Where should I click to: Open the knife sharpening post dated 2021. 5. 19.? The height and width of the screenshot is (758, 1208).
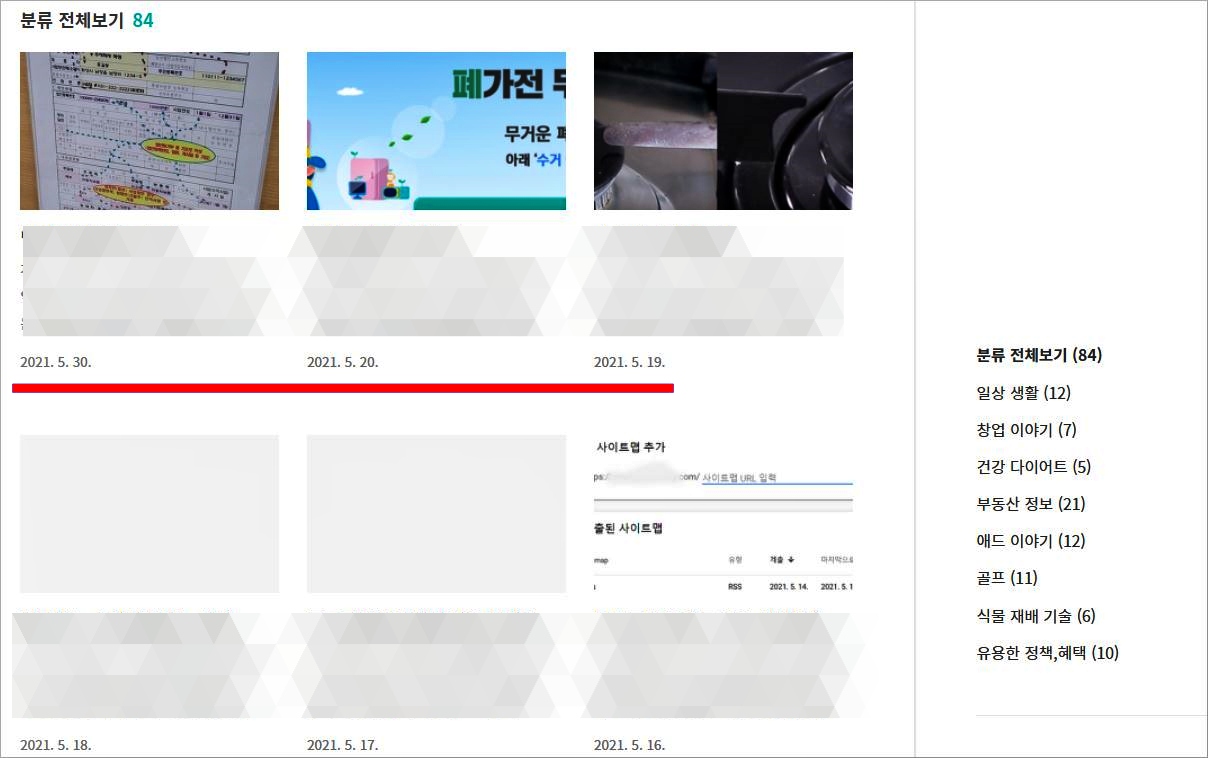tap(723, 131)
